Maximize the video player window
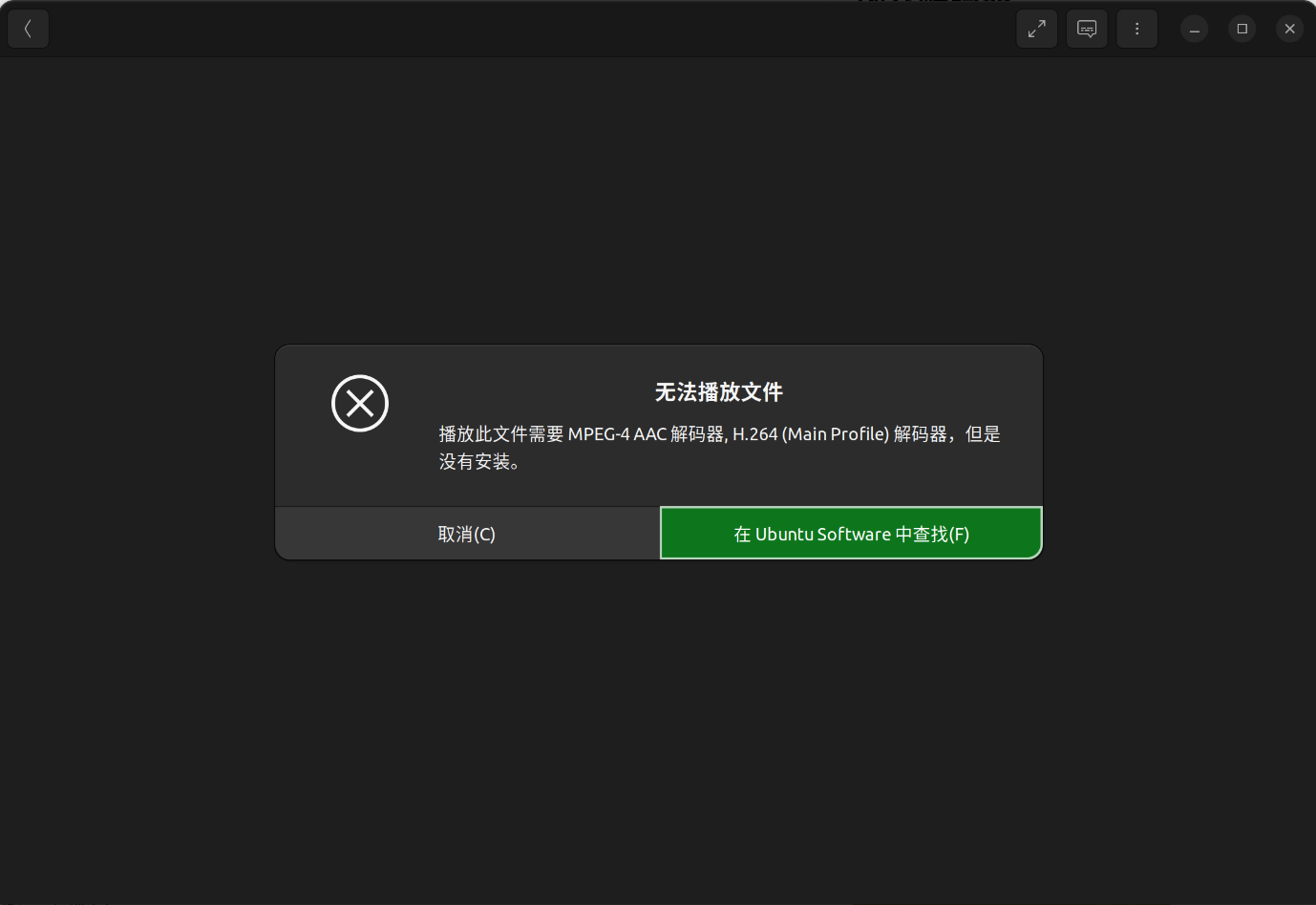 coord(1242,29)
